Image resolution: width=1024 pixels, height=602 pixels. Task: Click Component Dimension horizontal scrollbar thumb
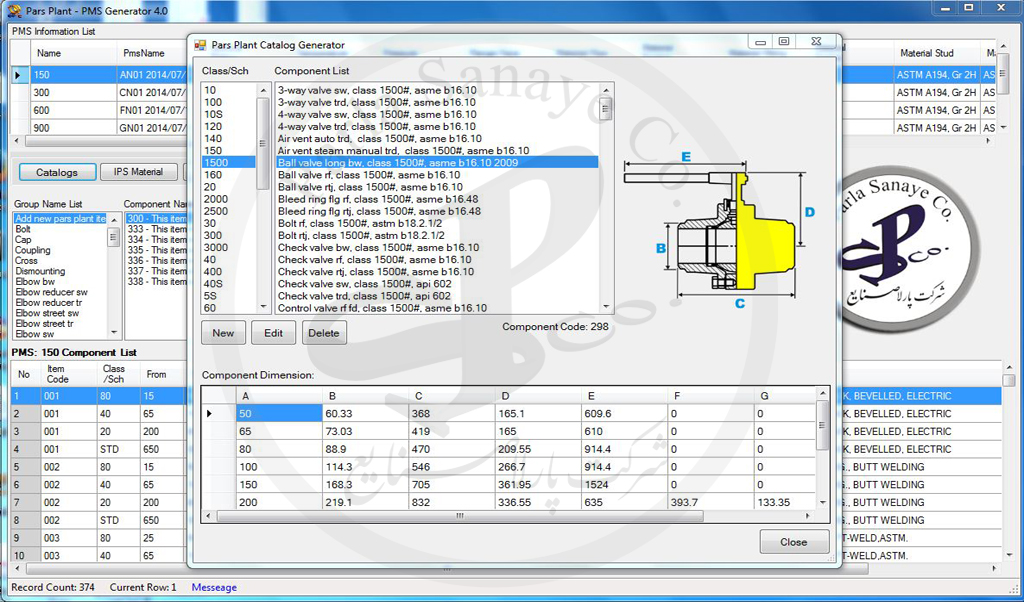click(460, 516)
